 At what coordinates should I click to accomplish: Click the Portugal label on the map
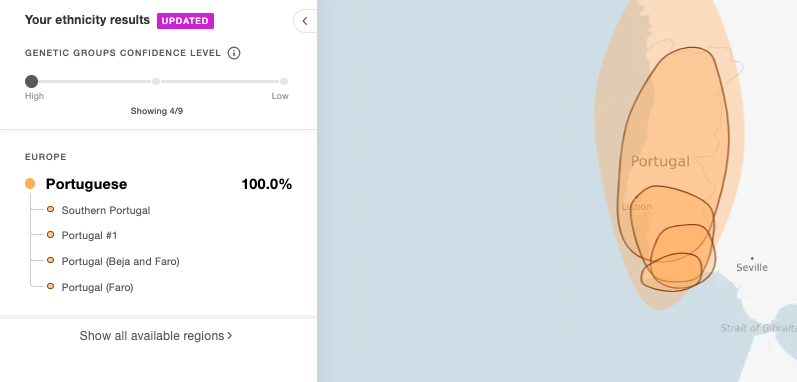[660, 162]
